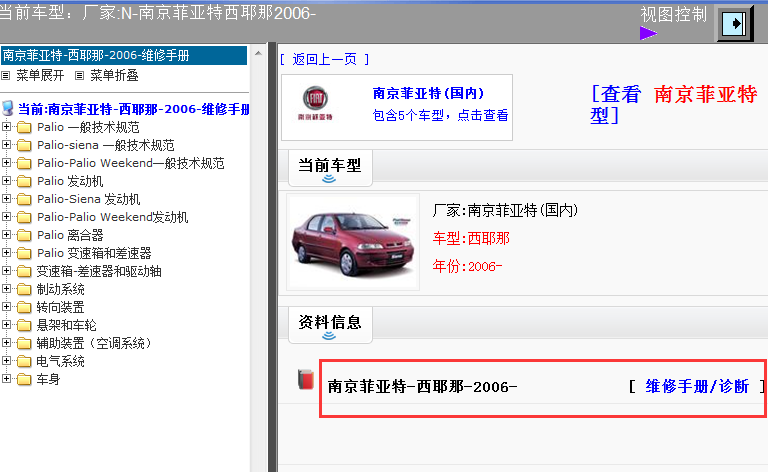Click folder icon of 电气系统
The height and width of the screenshot is (472, 768).
point(24,361)
